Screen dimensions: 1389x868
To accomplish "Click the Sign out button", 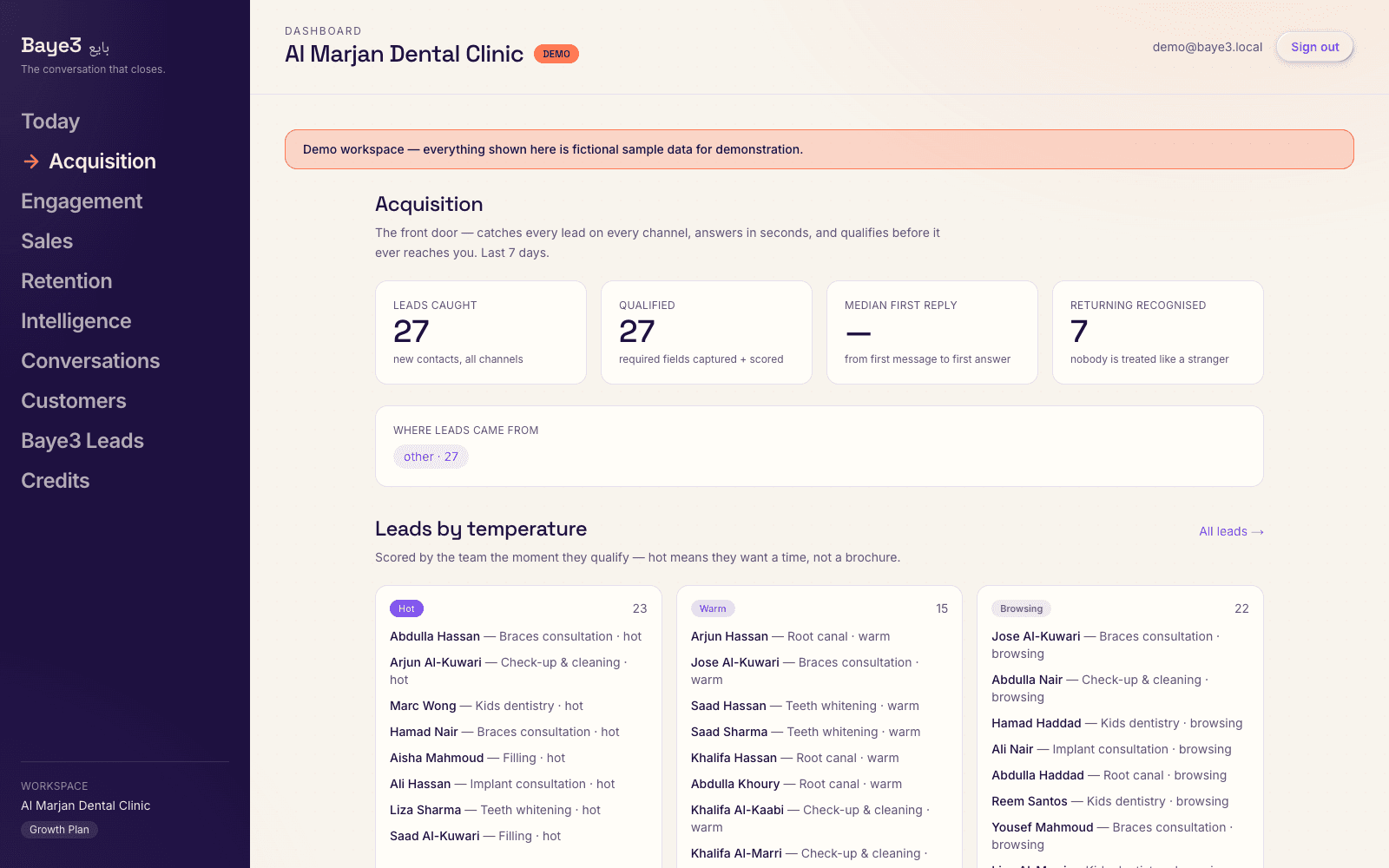I will click(x=1314, y=47).
